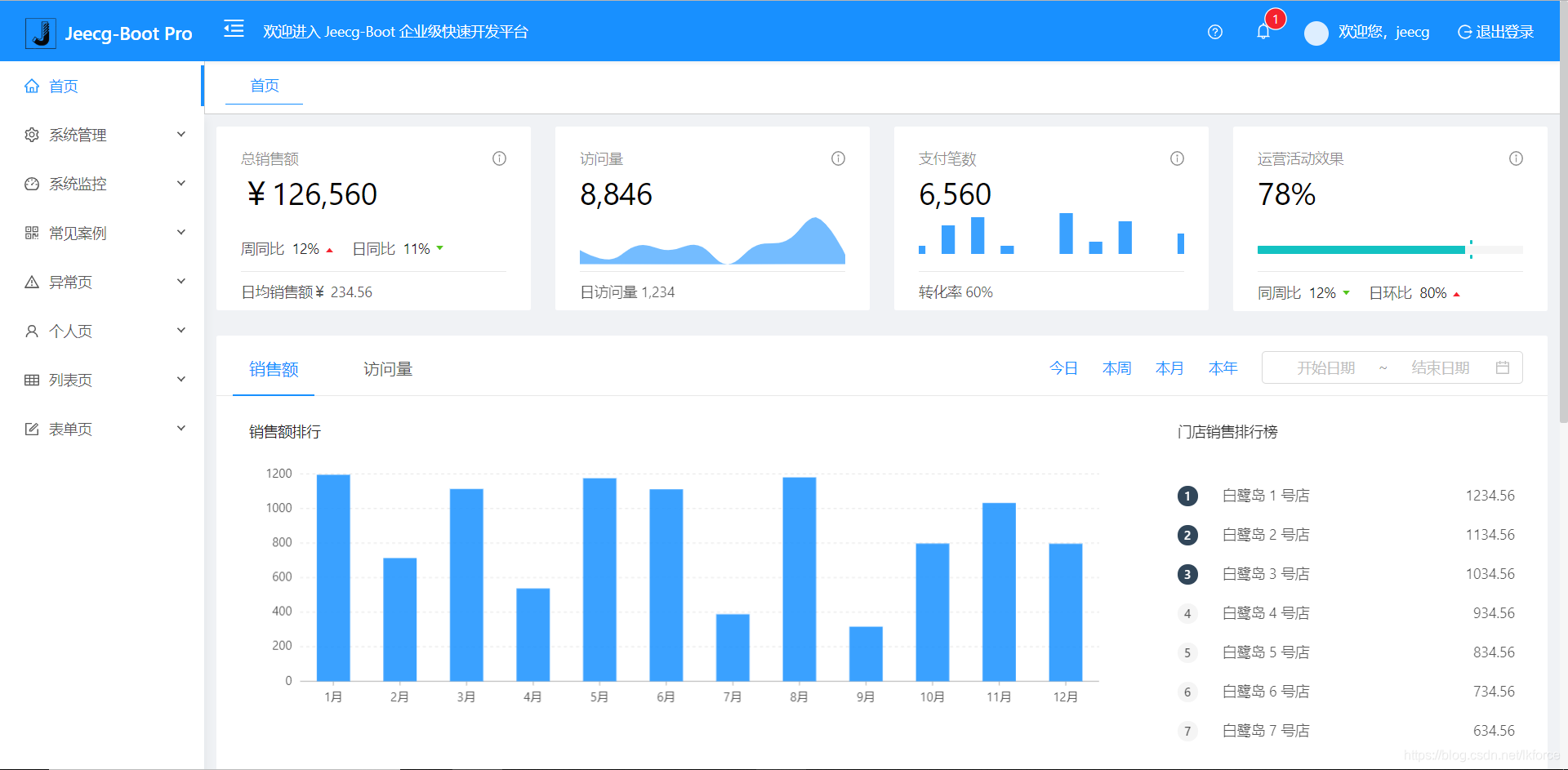Click the user avatar circle

1316,33
